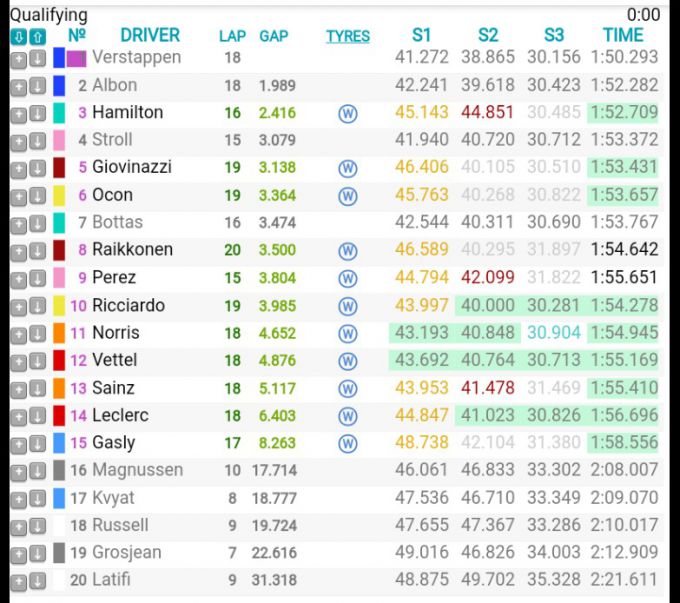Click the down-arrow icon beside Latifi

[37, 581]
